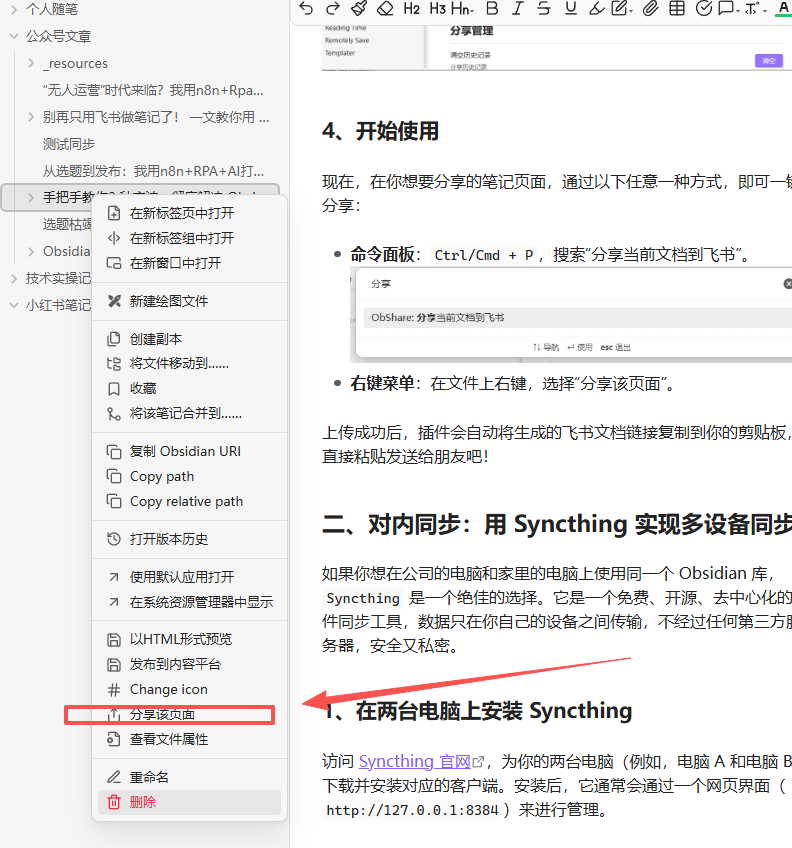Select Change icon in the context menu
This screenshot has height=848, width=792.
[189, 689]
